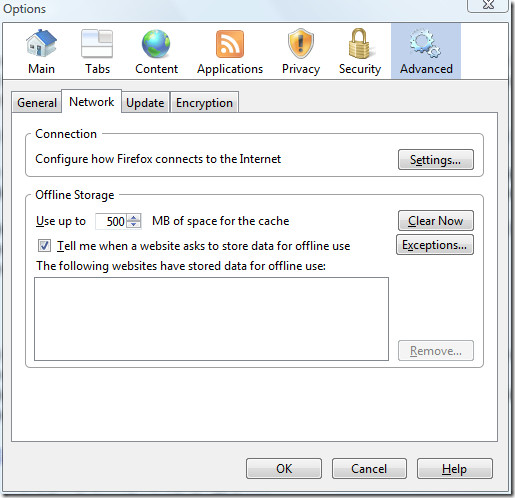Image resolution: width=515 pixels, height=498 pixels.
Task: Increase the cache size with the up arrow
Action: [134, 218]
